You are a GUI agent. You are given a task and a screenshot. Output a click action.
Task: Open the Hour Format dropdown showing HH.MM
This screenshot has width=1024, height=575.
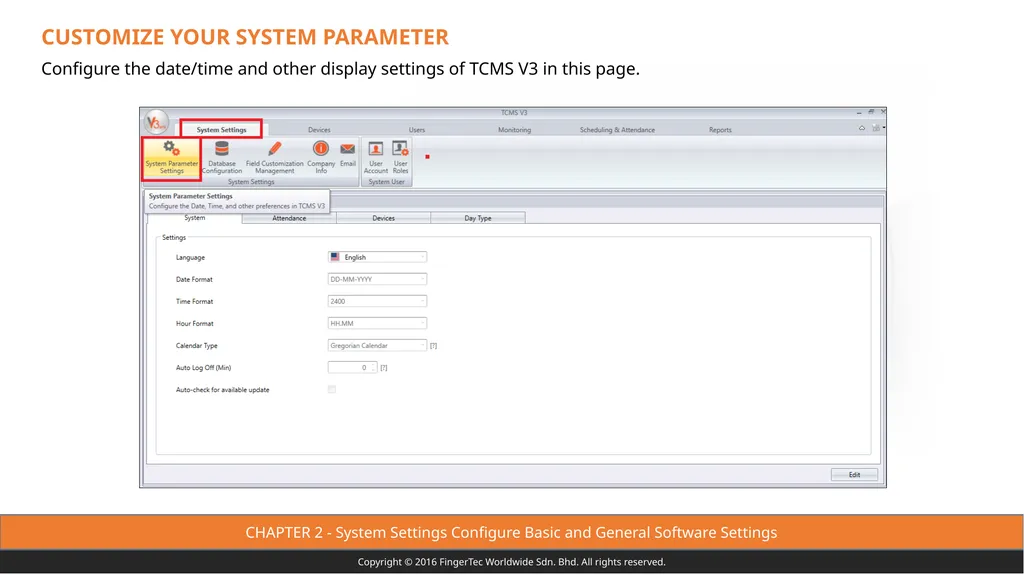(x=377, y=323)
